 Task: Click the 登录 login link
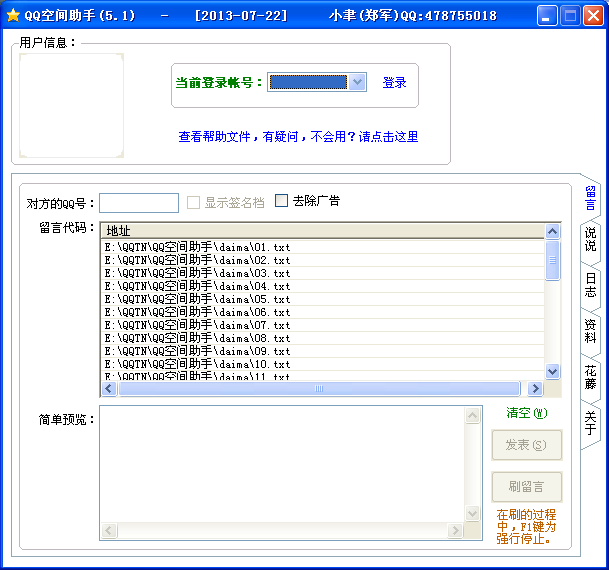394,83
